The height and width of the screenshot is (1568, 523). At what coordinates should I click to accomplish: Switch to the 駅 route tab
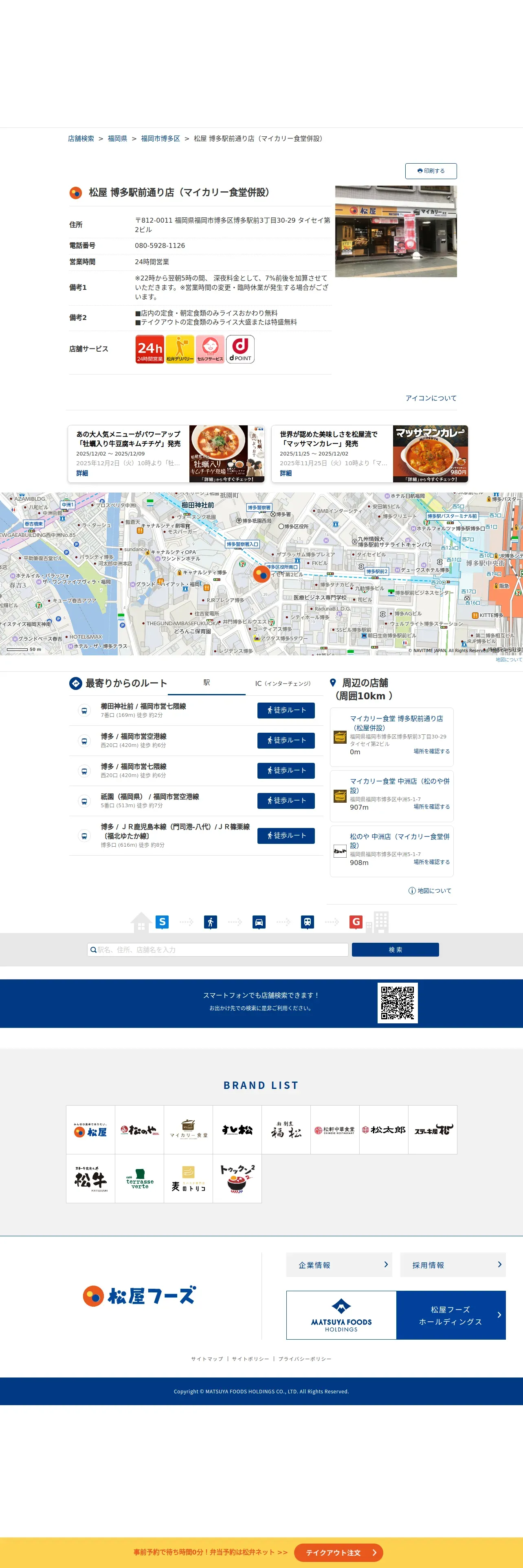[x=207, y=683]
